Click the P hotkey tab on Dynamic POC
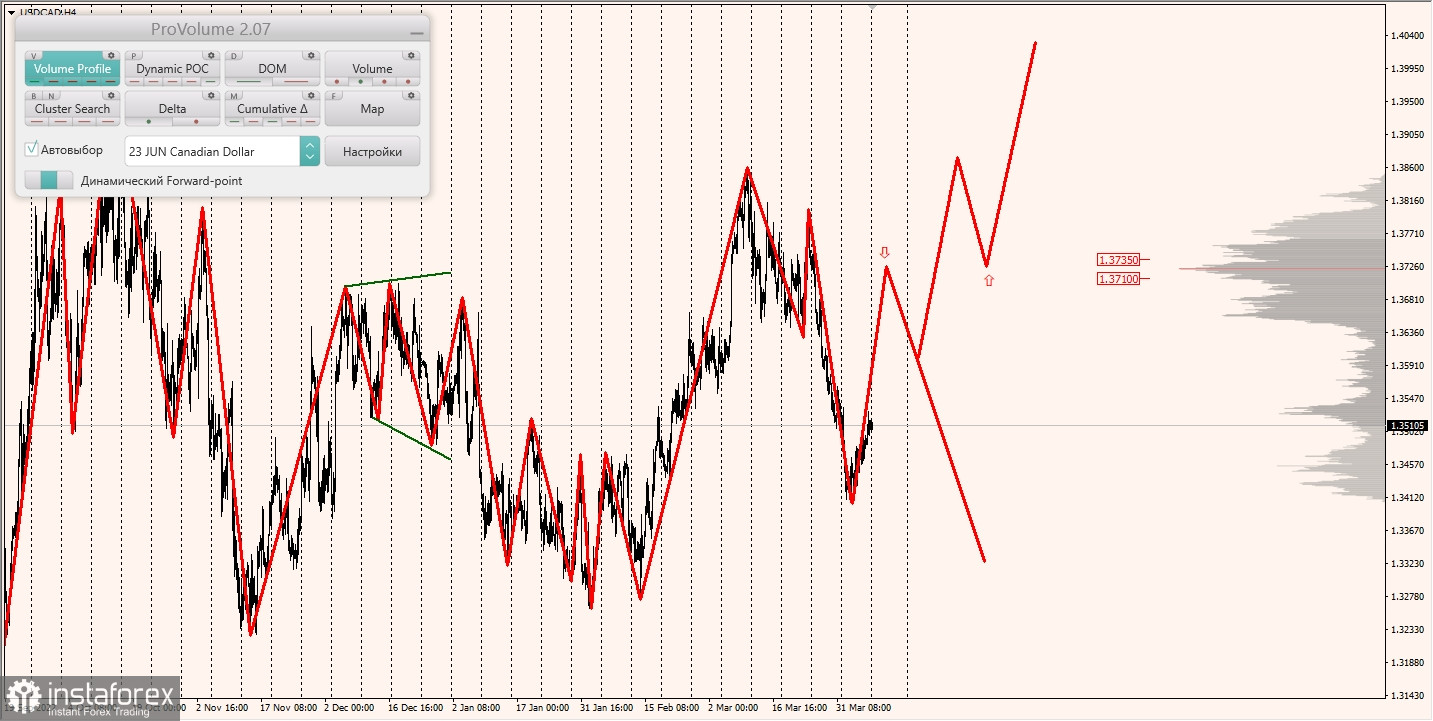Screen dimensions: 1433x721 [134, 56]
